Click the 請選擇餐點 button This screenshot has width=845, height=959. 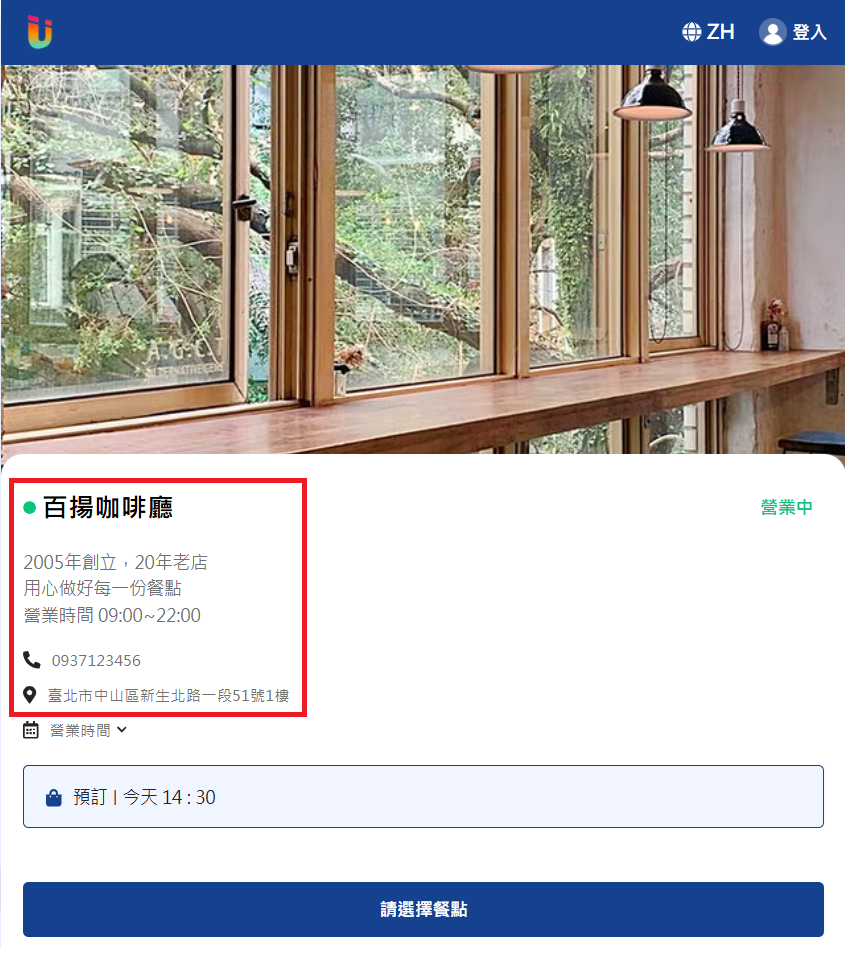click(x=423, y=909)
